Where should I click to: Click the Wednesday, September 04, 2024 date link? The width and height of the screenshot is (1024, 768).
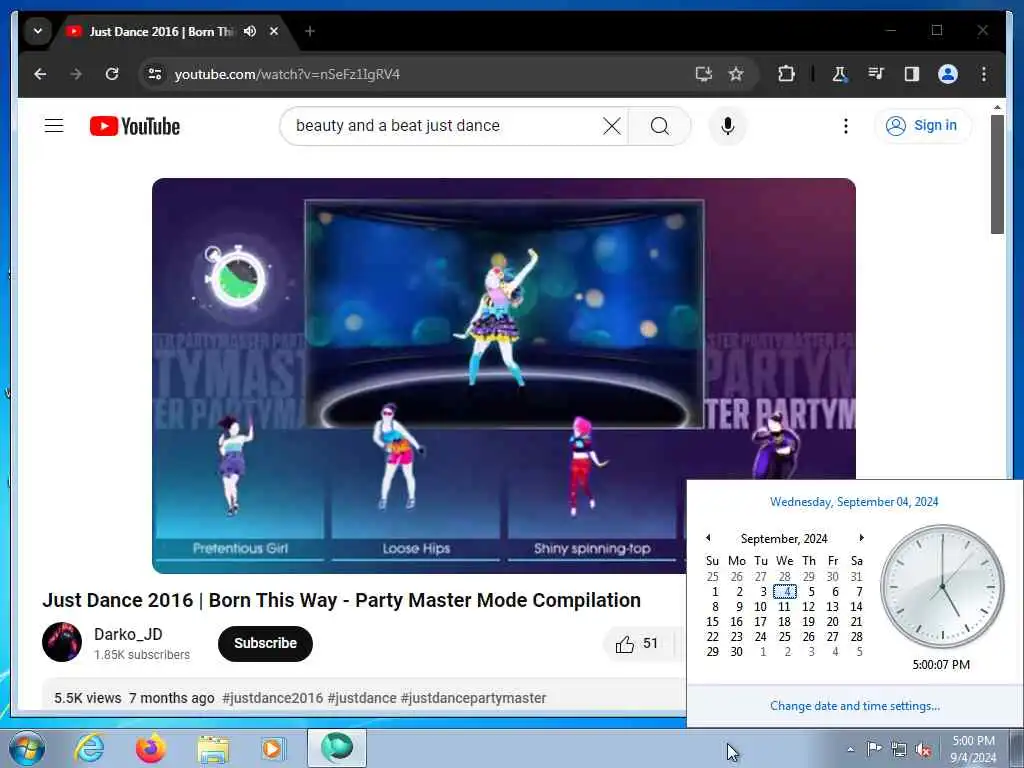(x=854, y=502)
